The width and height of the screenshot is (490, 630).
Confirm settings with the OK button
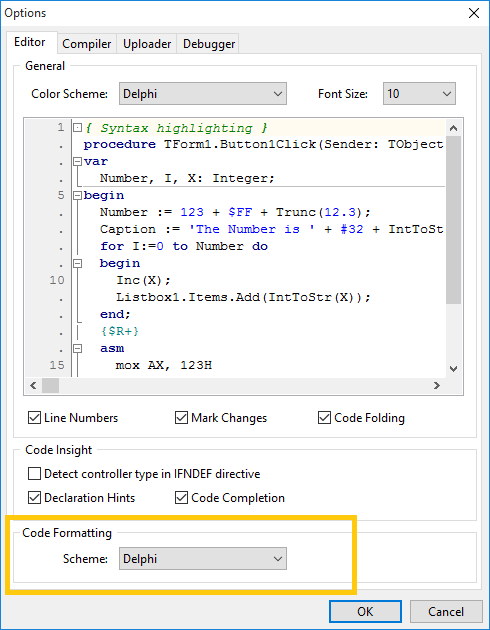click(365, 612)
